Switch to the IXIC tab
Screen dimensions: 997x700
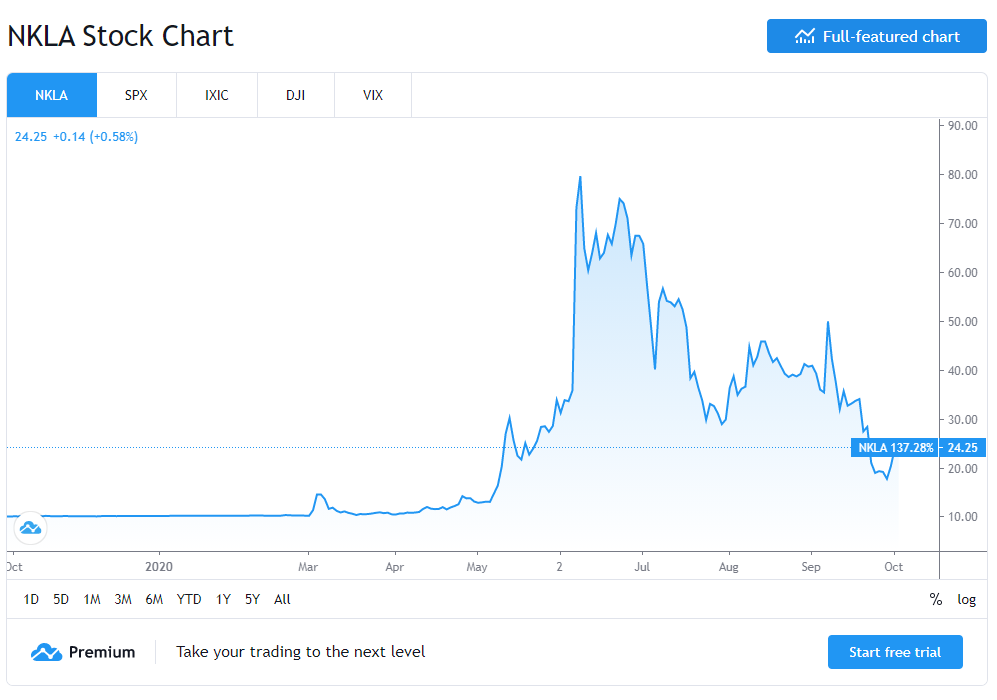pyautogui.click(x=217, y=95)
